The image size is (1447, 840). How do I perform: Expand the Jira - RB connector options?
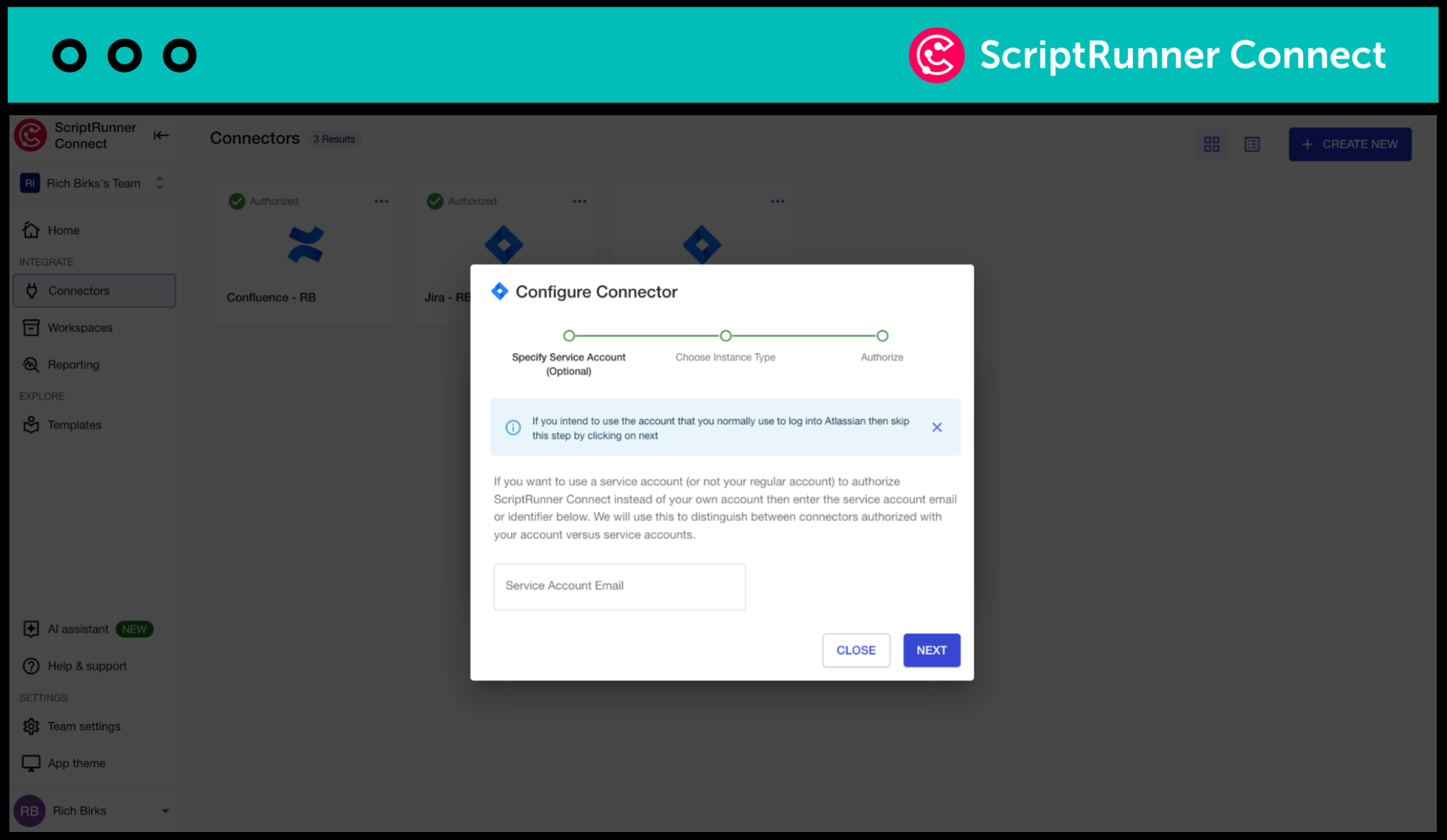[580, 201]
